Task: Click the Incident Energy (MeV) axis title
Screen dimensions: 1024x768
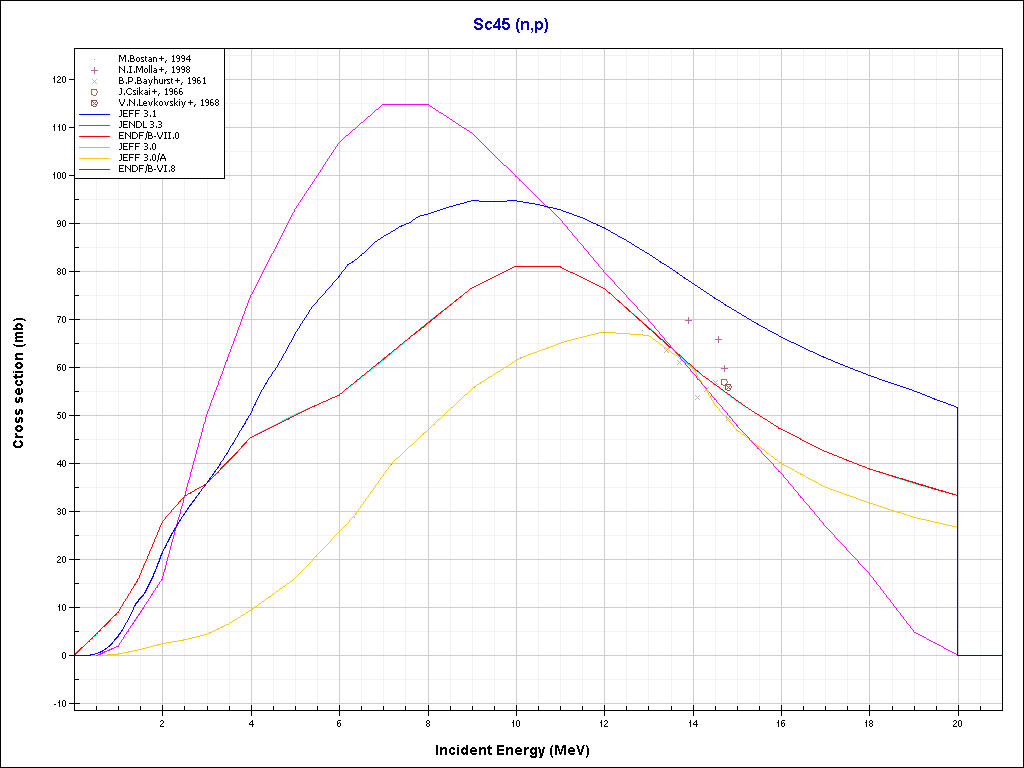Action: [x=519, y=750]
